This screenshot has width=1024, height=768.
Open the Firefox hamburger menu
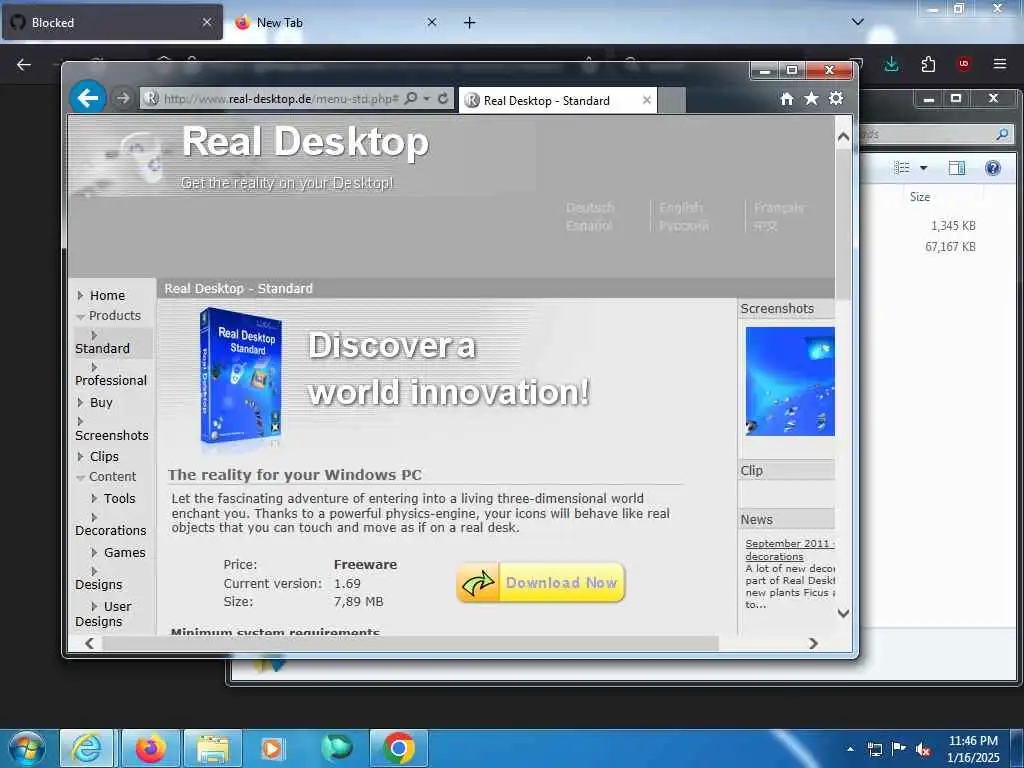pos(1000,64)
